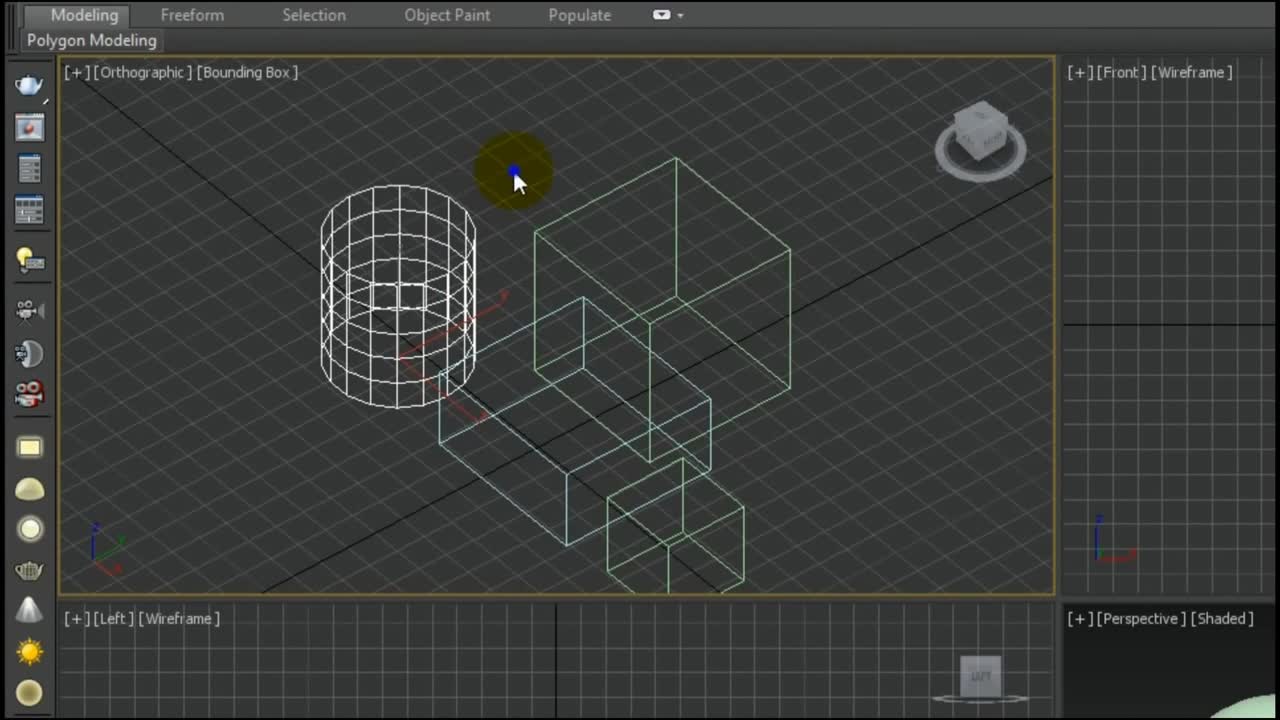Open [+] menu of Left viewport
This screenshot has height=720, width=1280.
[x=76, y=618]
